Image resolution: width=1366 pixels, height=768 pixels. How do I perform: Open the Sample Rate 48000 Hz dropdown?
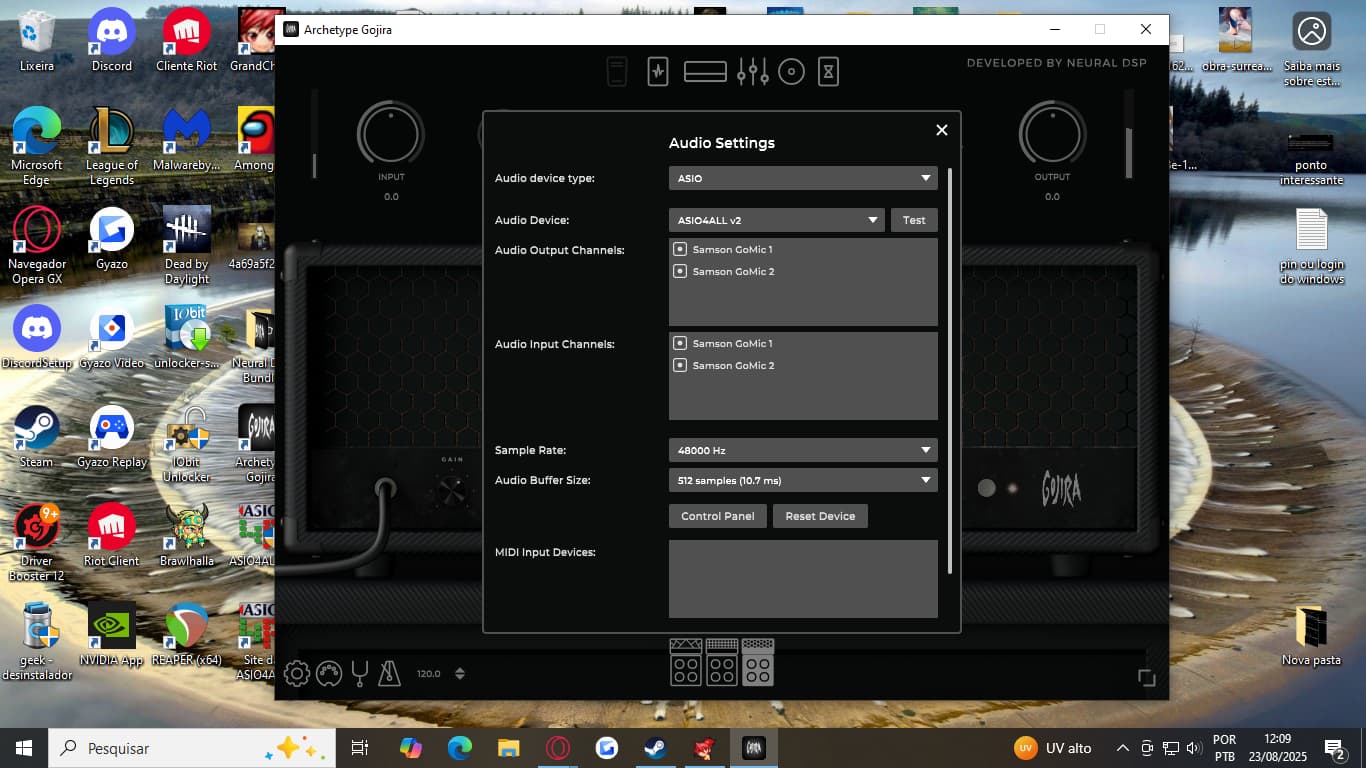(x=803, y=450)
